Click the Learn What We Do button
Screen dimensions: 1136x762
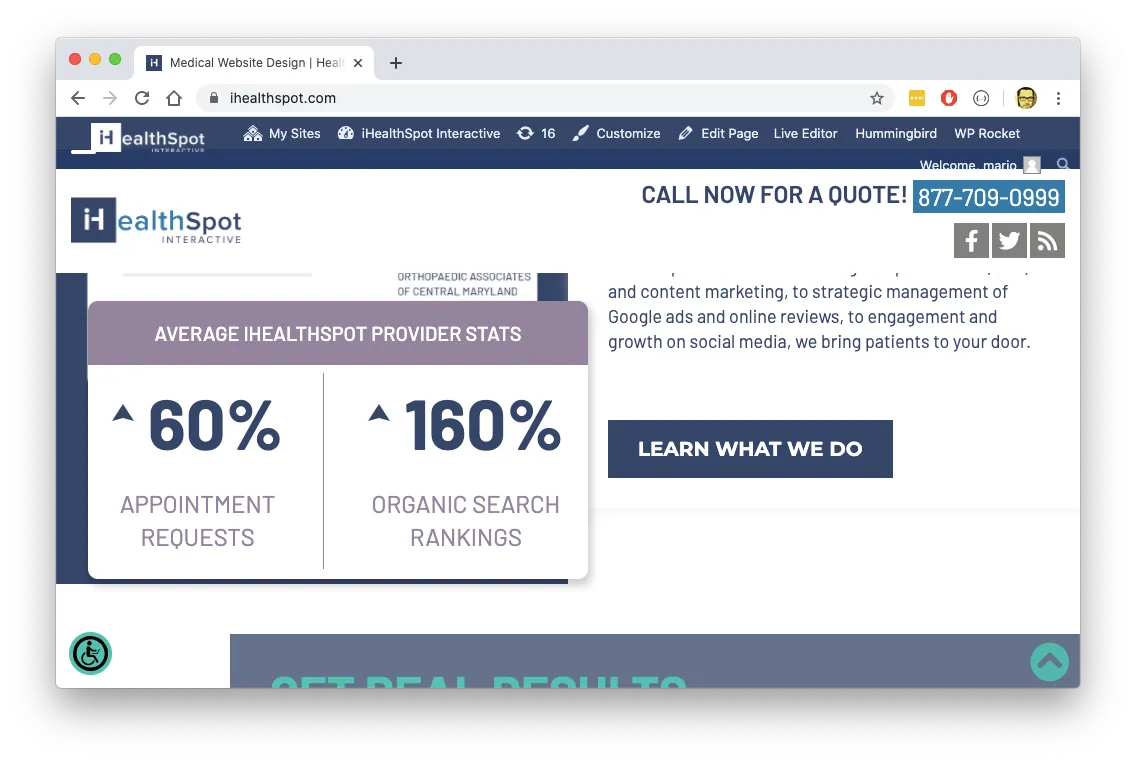pos(750,449)
